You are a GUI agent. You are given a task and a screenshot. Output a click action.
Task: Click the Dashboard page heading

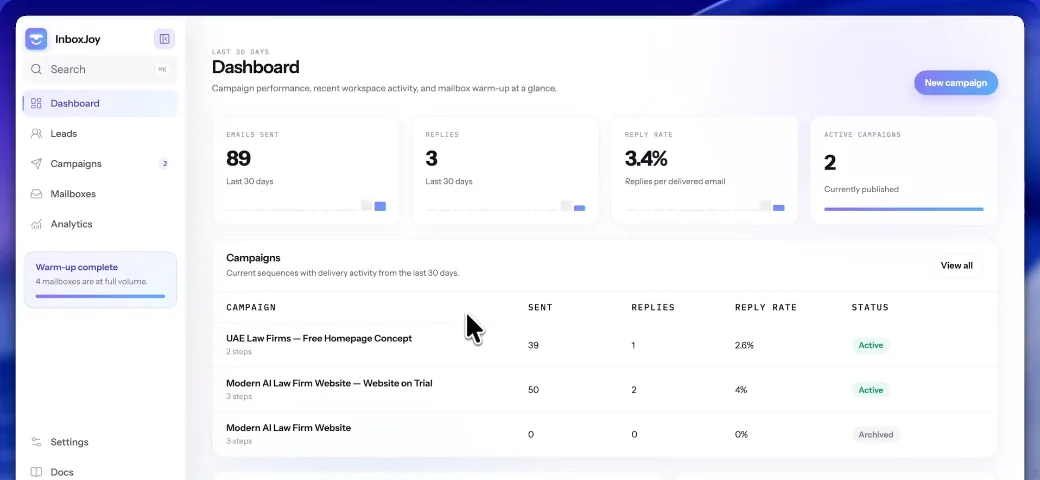[255, 67]
